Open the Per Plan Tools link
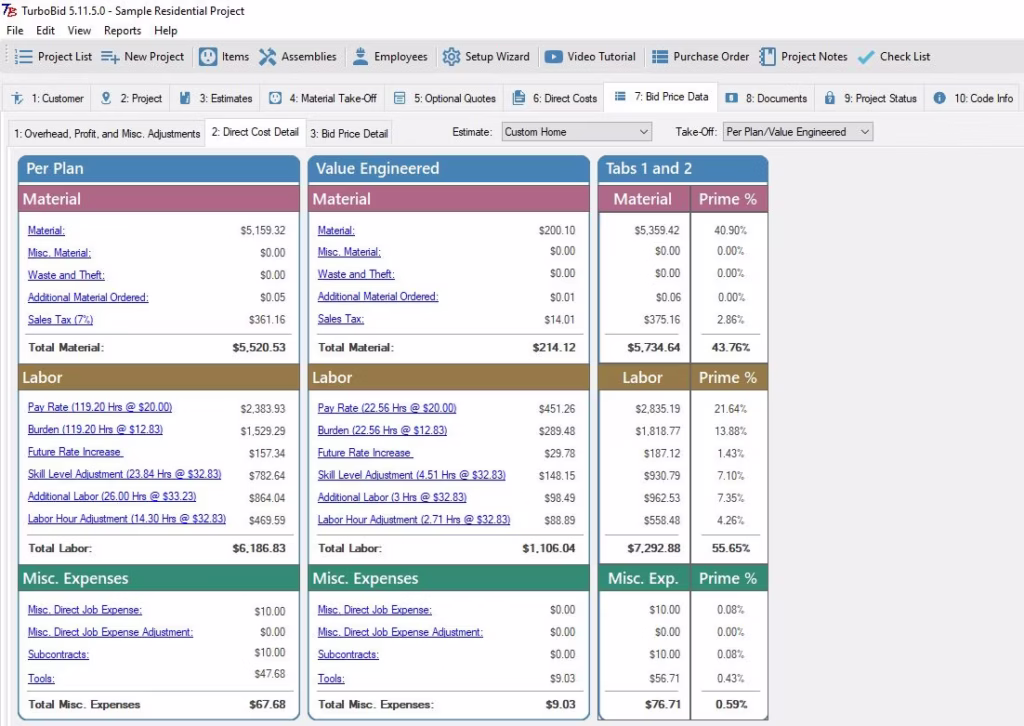Screen dimensions: 1024x726 pos(41,678)
